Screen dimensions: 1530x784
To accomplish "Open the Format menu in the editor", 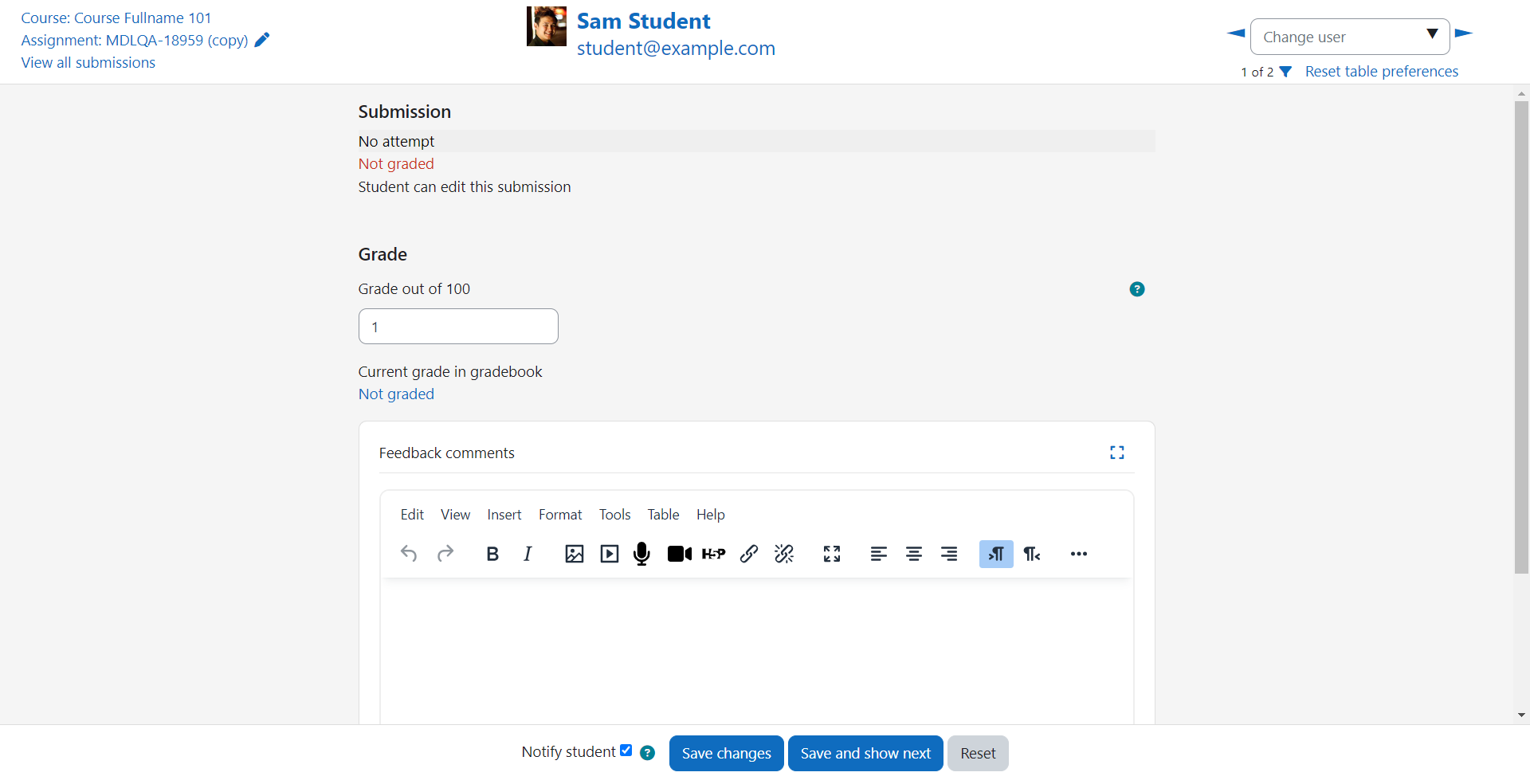I will click(560, 515).
